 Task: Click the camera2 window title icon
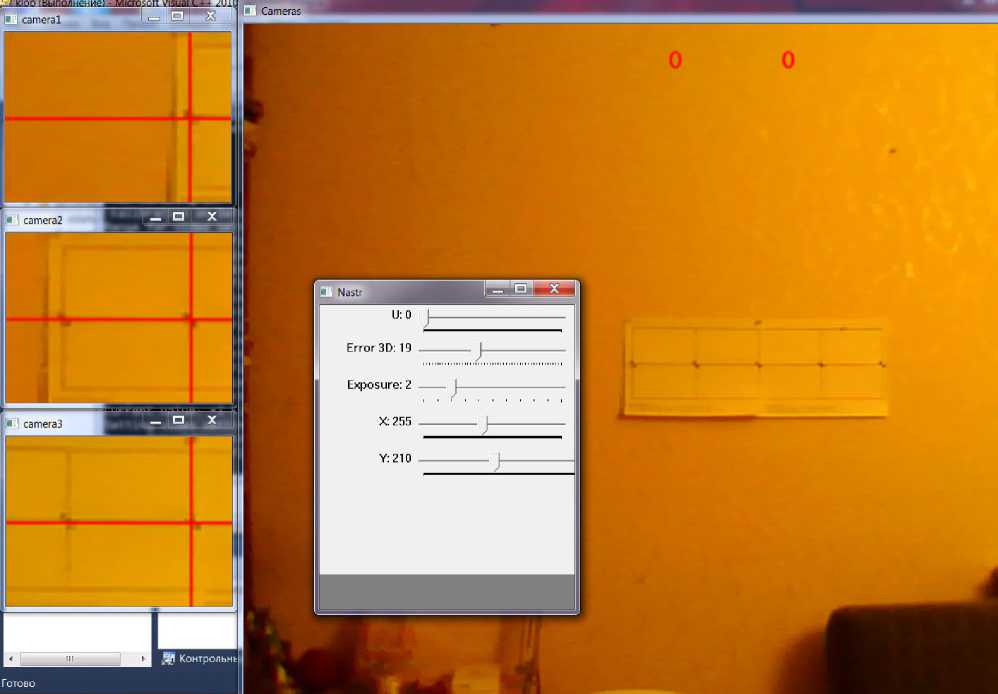tap(13, 219)
